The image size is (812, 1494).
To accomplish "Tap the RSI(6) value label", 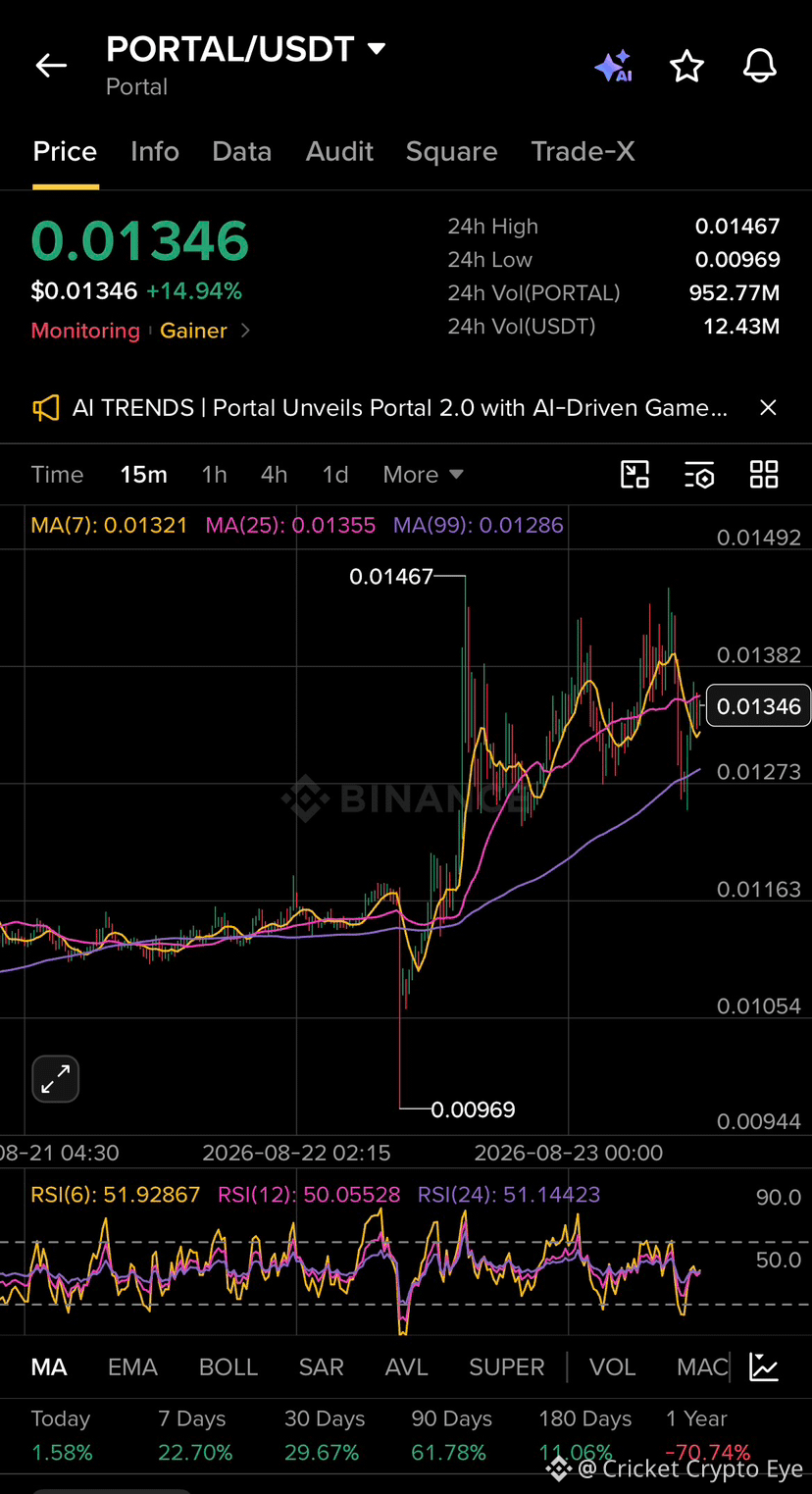I will pos(116,1195).
